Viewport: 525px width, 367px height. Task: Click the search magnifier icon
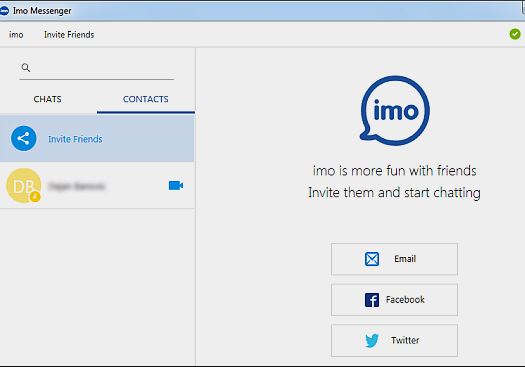click(26, 68)
